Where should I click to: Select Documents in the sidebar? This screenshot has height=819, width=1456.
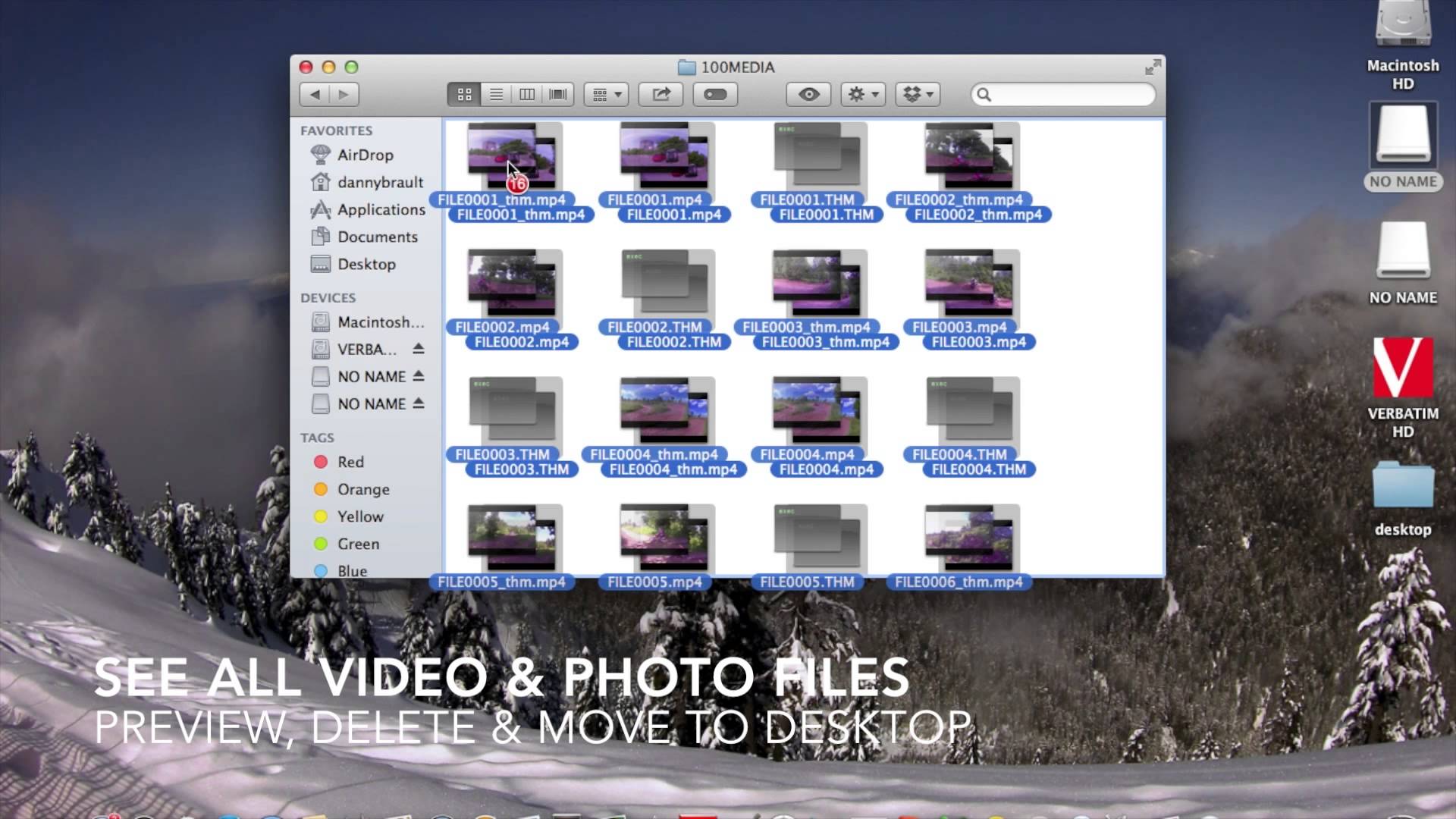[377, 237]
